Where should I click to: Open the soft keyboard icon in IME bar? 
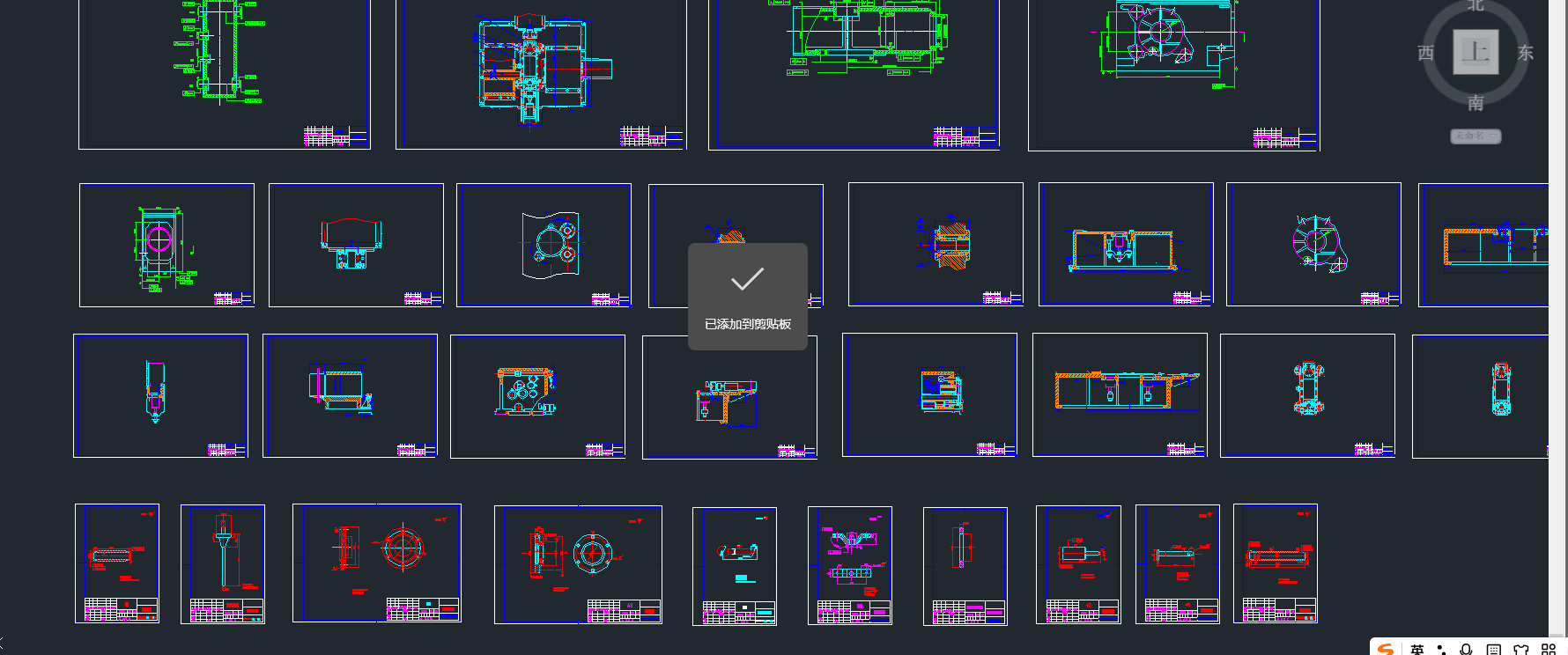click(x=1494, y=650)
